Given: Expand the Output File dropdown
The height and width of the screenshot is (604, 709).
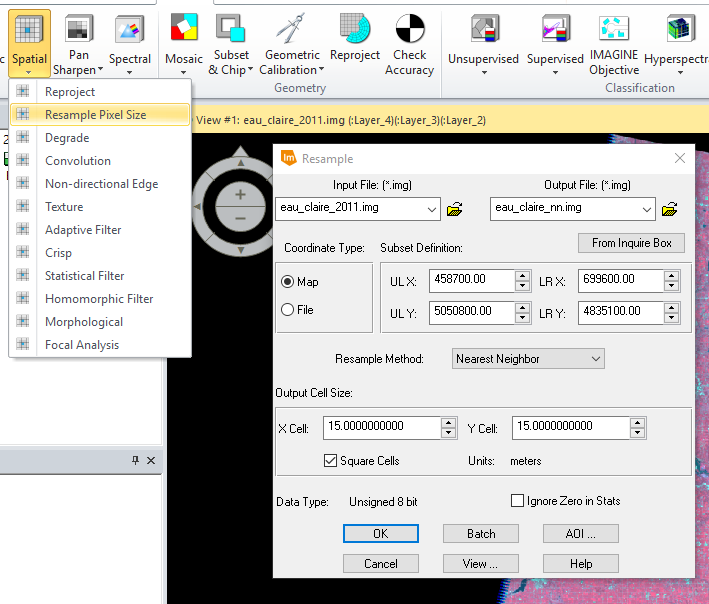Looking at the screenshot, I should point(647,209).
